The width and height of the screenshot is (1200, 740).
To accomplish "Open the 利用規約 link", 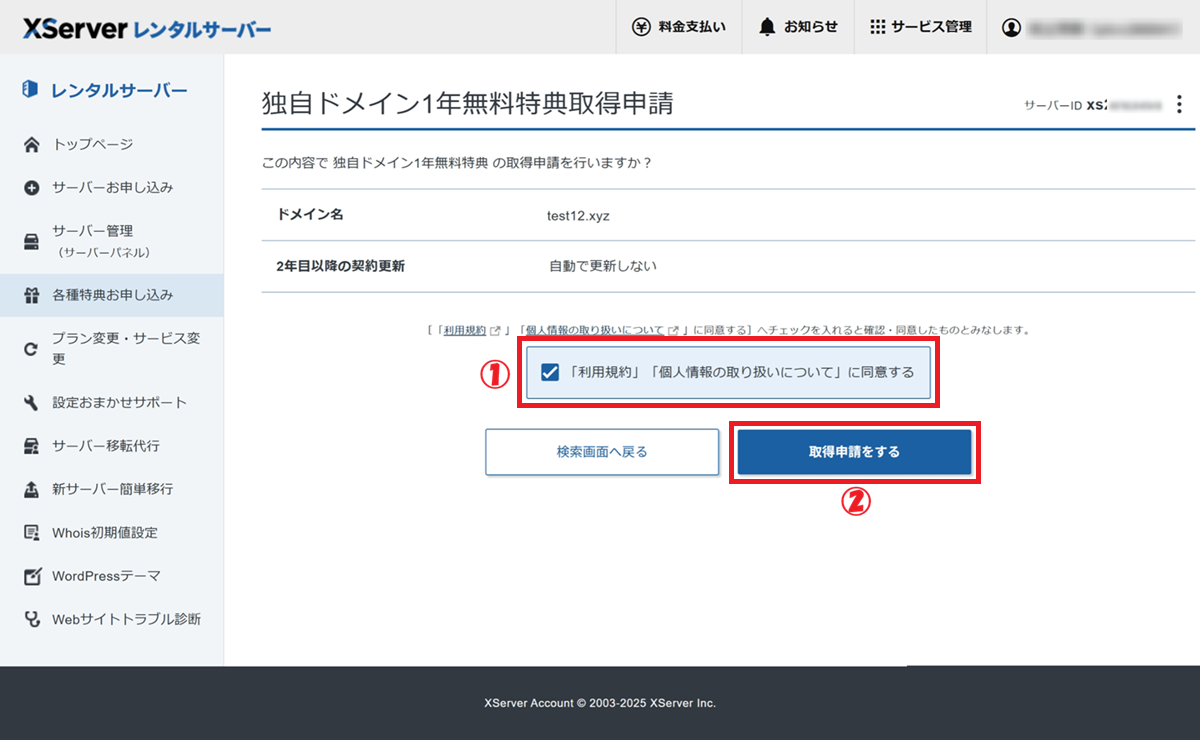I will pos(468,329).
